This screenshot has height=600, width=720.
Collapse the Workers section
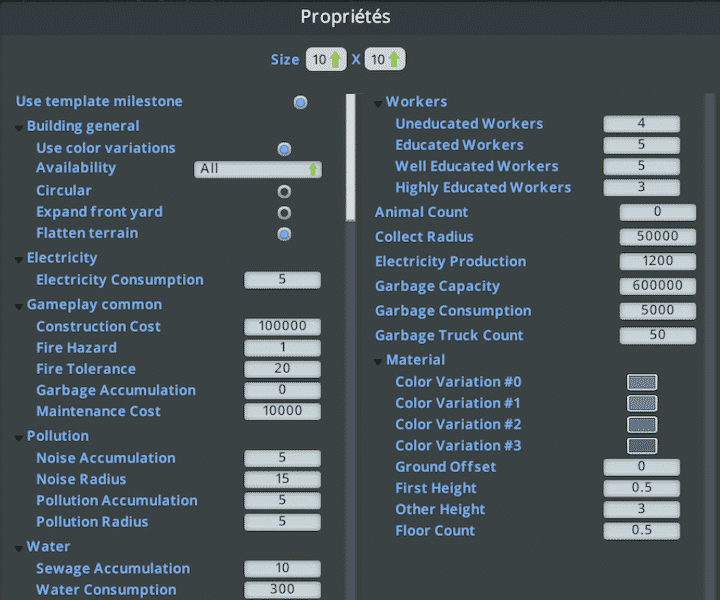click(x=378, y=102)
